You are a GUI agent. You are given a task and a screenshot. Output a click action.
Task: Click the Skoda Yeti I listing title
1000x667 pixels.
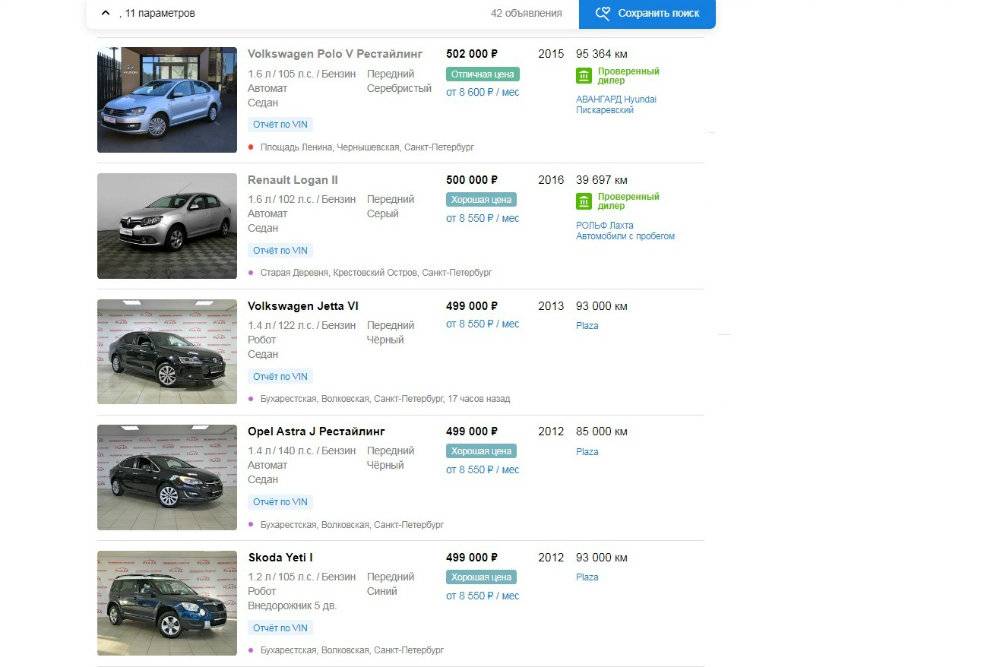click(281, 557)
